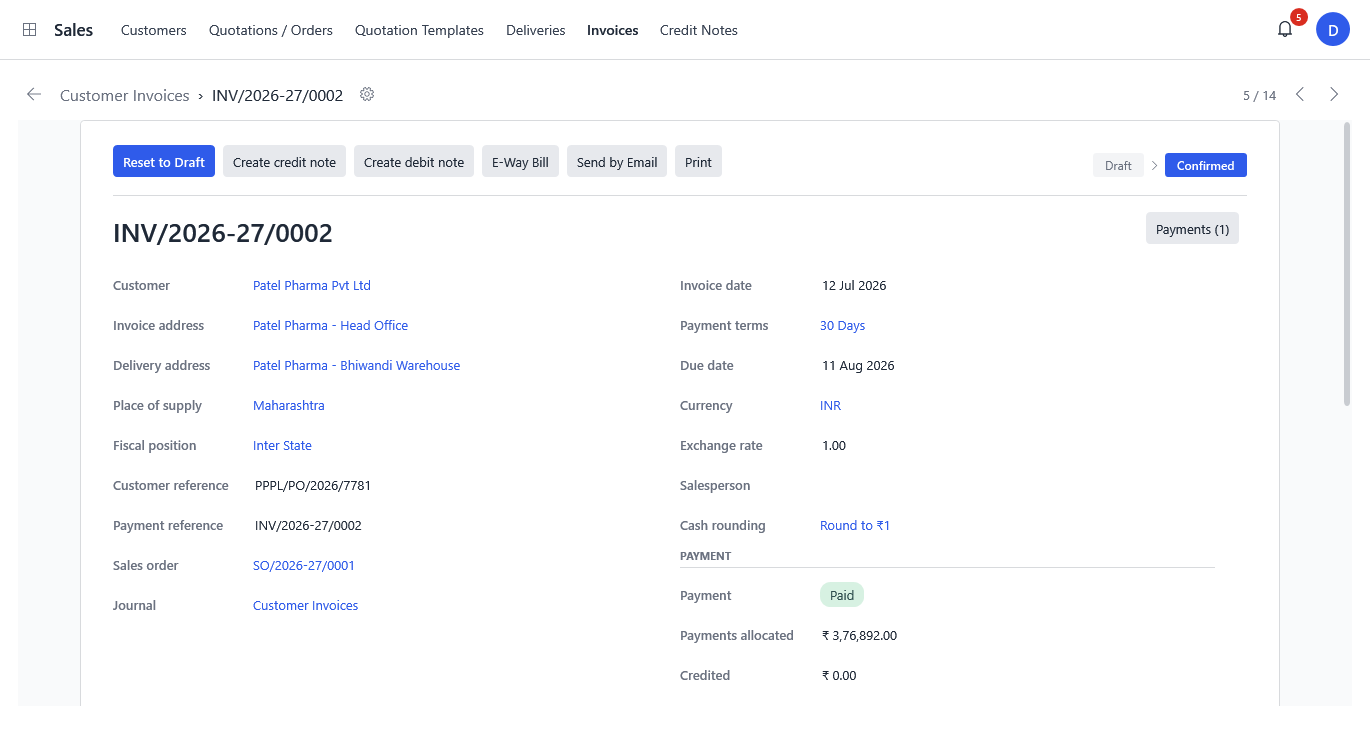Open Patel Pharma - Head Office address
Viewport: 1370px width, 749px height.
pyautogui.click(x=330, y=326)
